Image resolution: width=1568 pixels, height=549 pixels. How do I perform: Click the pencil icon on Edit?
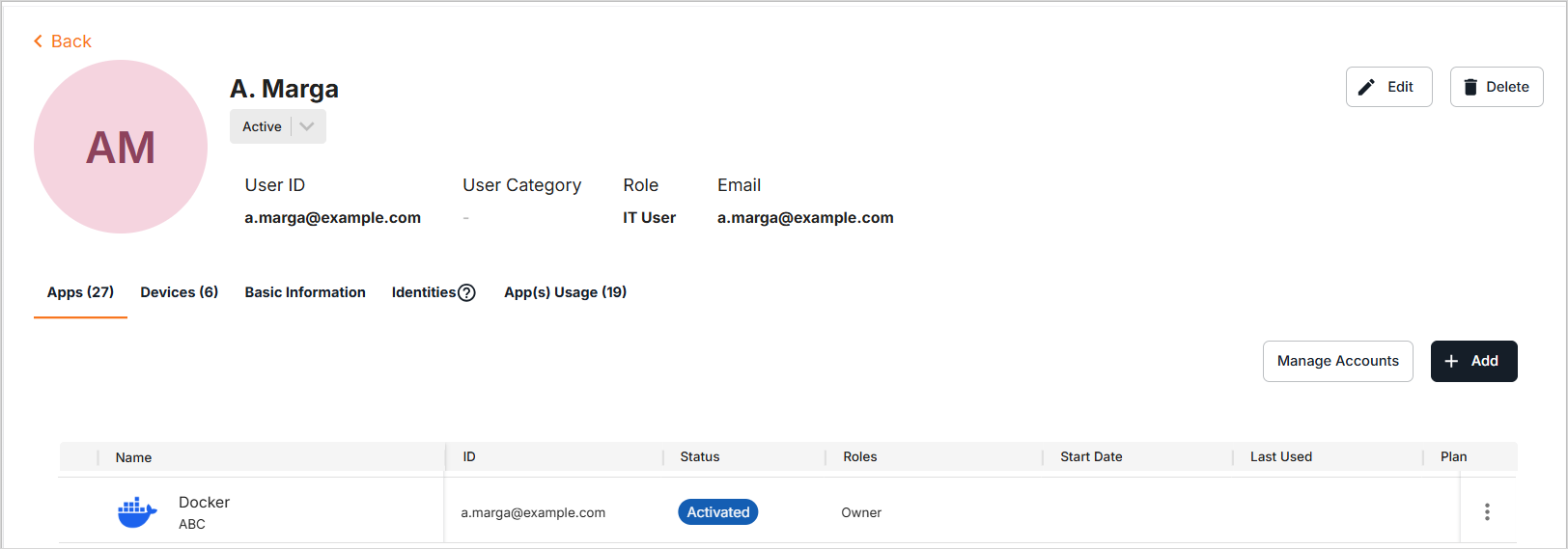(x=1366, y=87)
